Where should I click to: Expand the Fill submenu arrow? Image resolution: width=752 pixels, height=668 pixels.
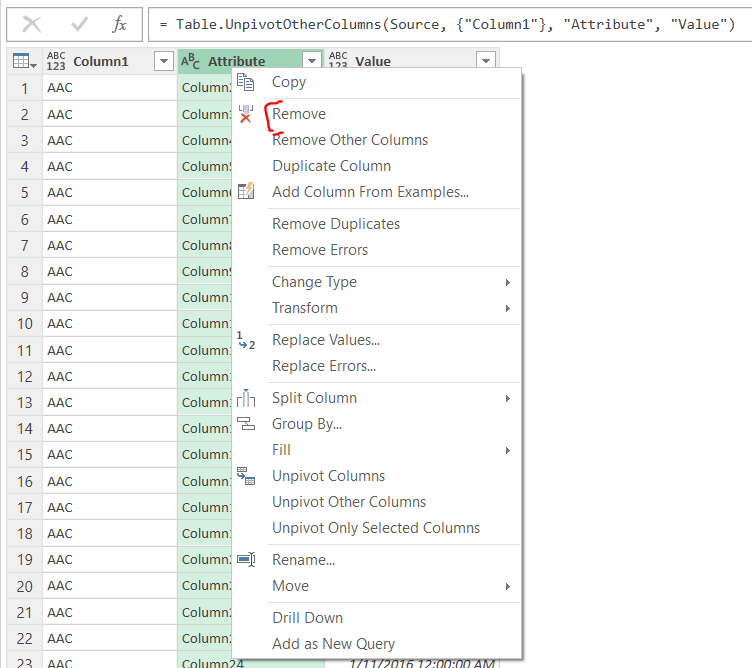click(x=507, y=450)
